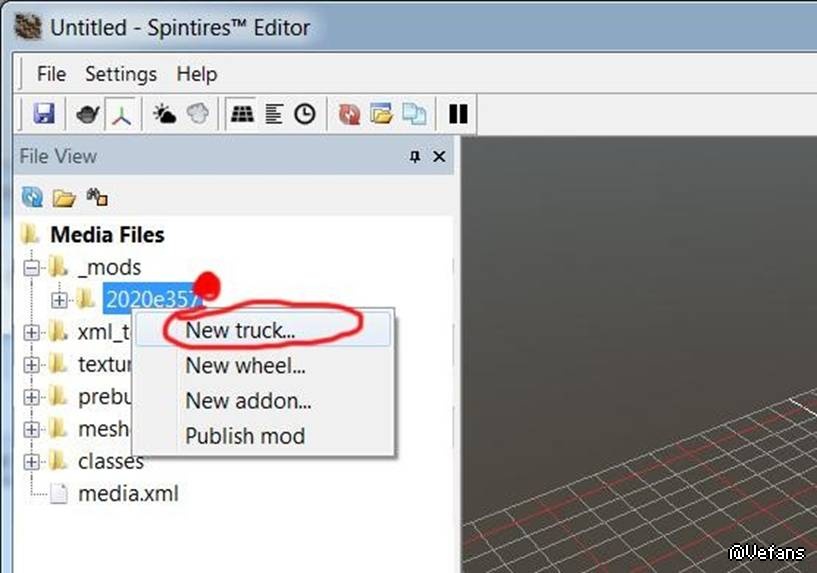Click the Save floppy disk icon

44,113
